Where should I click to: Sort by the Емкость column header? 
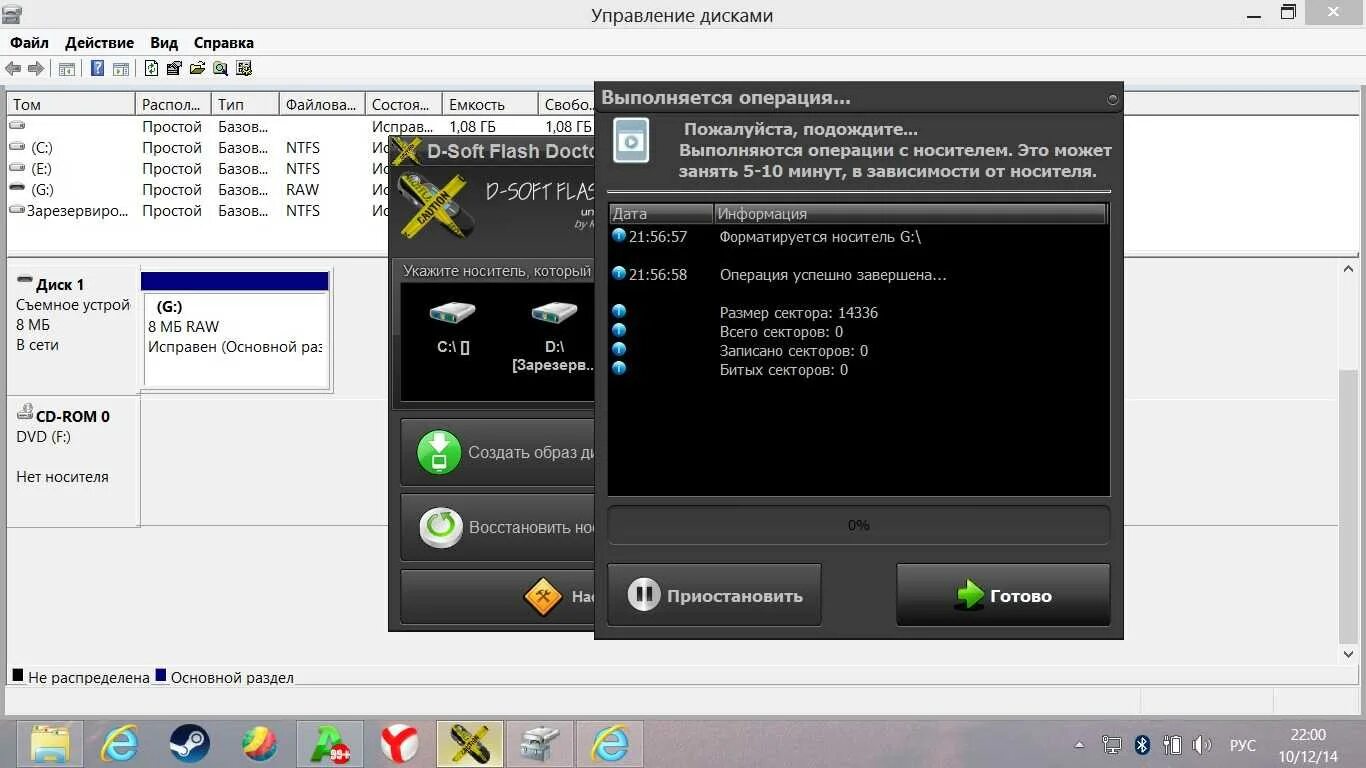(x=490, y=104)
